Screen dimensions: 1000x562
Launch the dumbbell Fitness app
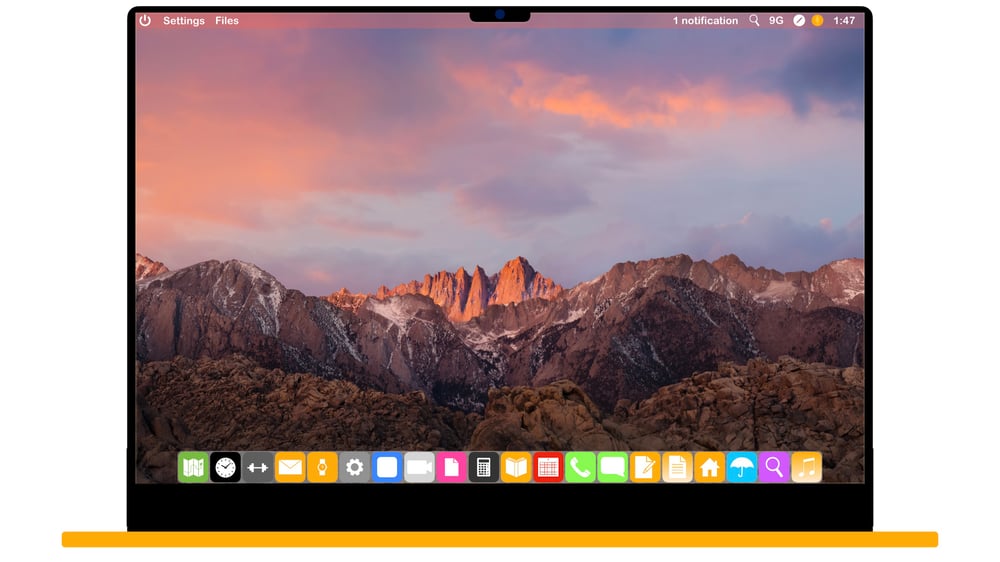(x=258, y=468)
